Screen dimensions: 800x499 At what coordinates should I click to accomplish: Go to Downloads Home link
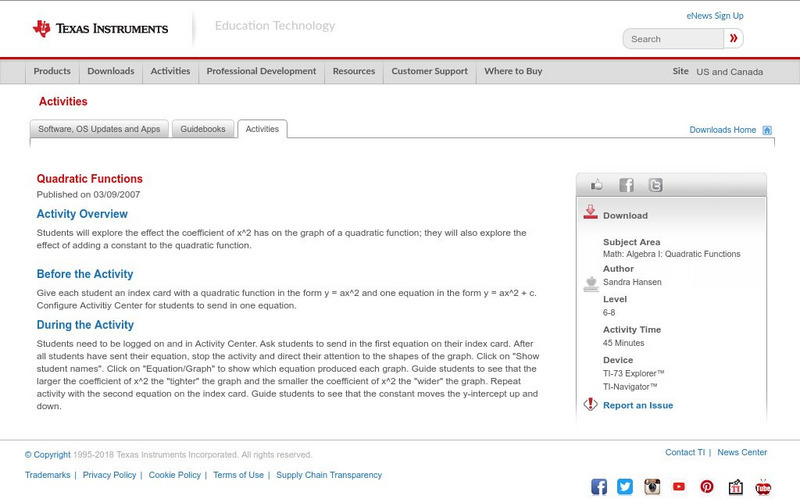(722, 130)
